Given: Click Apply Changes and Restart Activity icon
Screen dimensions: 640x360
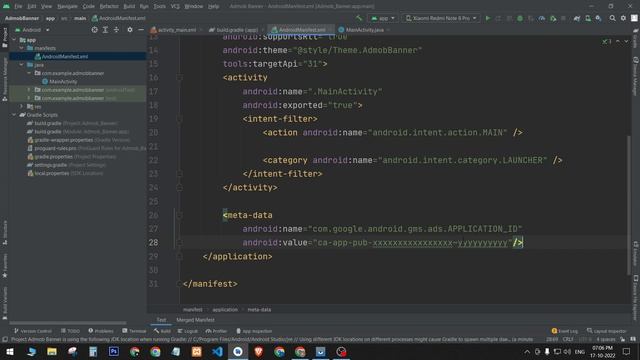Looking at the screenshot, I should [498, 18].
